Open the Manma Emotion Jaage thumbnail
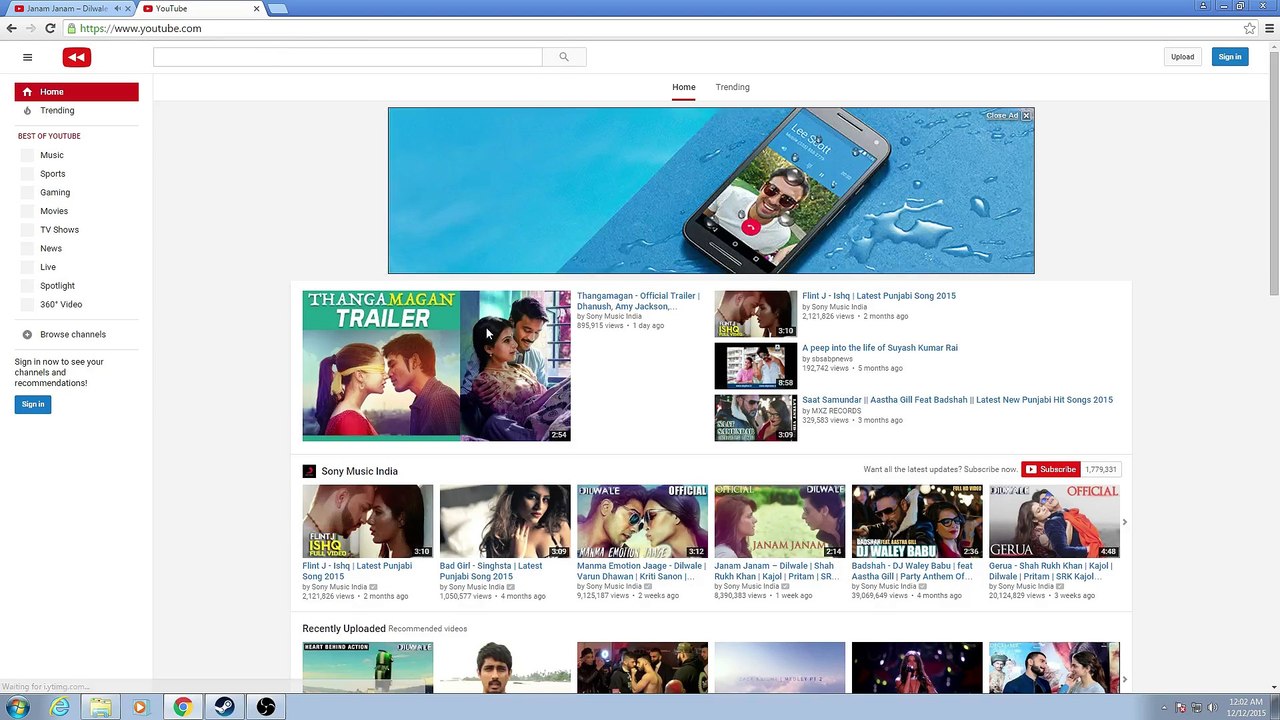This screenshot has width=1280, height=720. [642, 521]
